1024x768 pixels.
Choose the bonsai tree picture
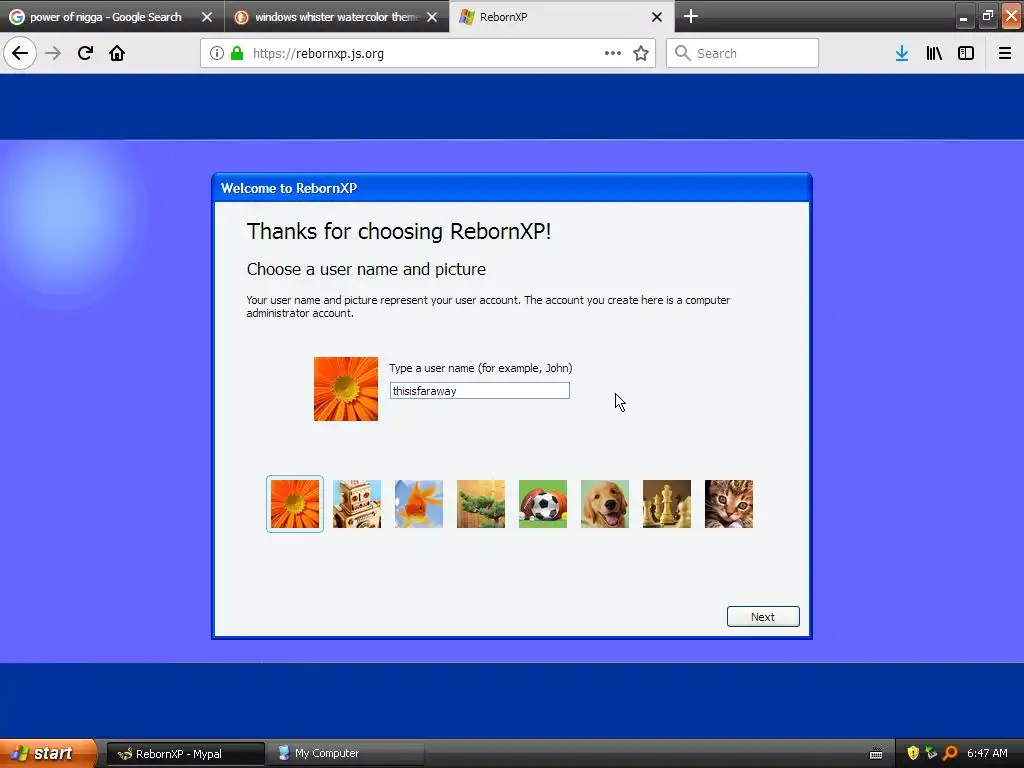481,504
